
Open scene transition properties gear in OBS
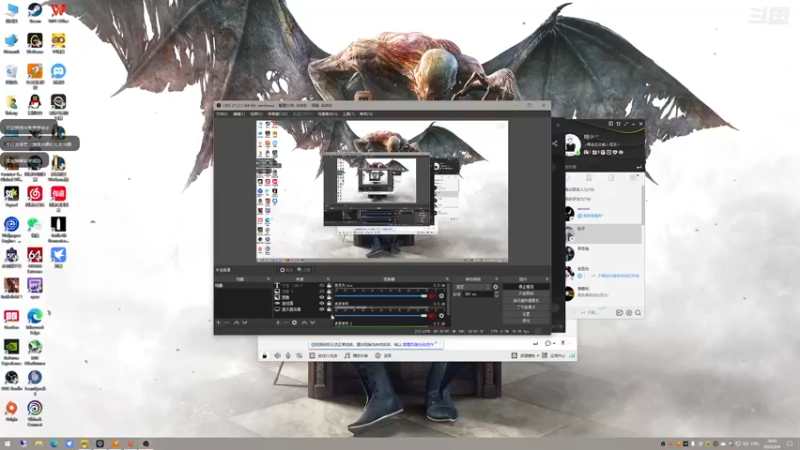[x=495, y=287]
